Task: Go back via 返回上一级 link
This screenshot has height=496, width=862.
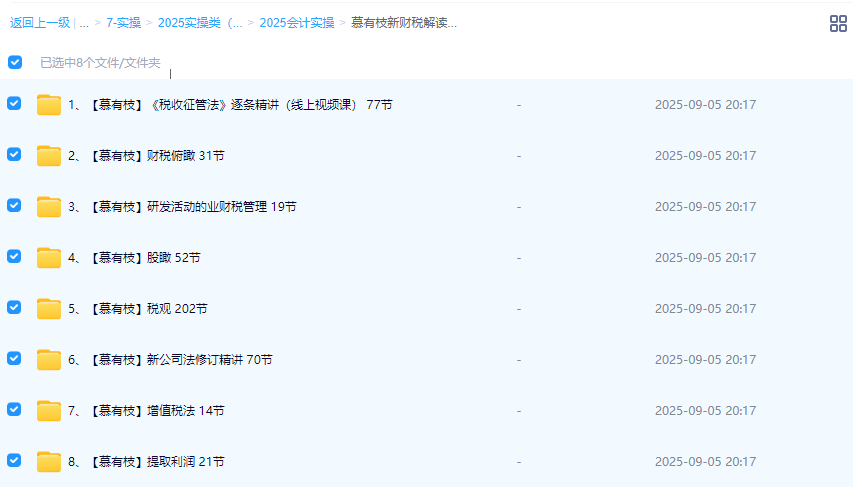Action: coord(40,23)
